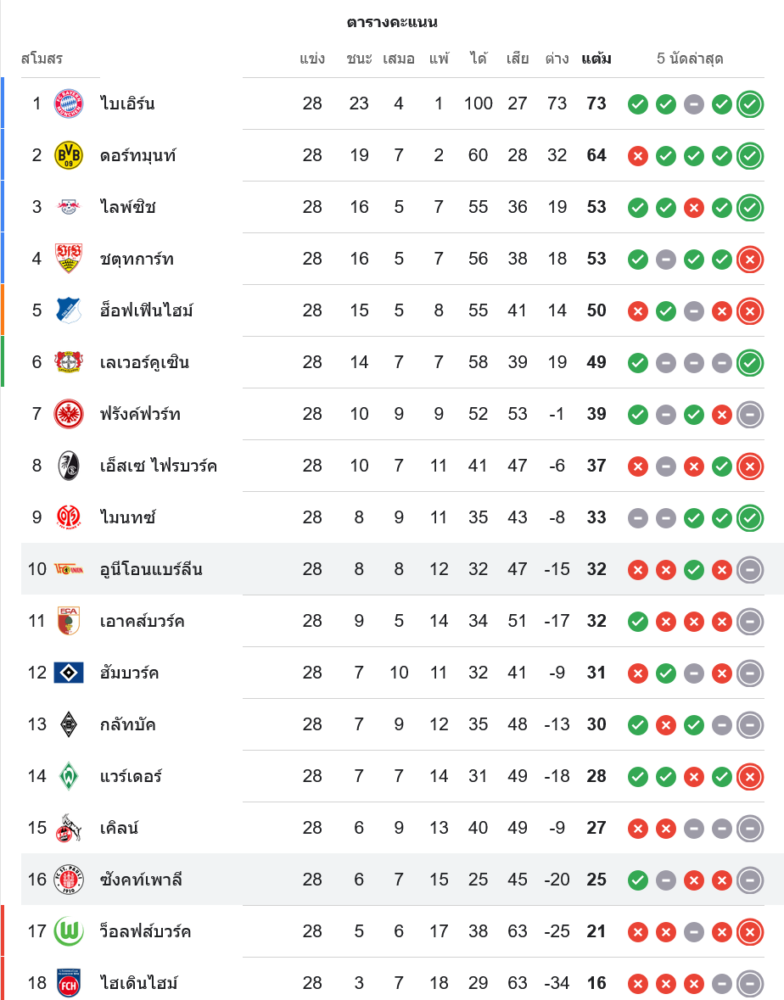Screen dimensions: 784x1000
Task: Click the Mainz 05 red crest
Action: (x=69, y=518)
